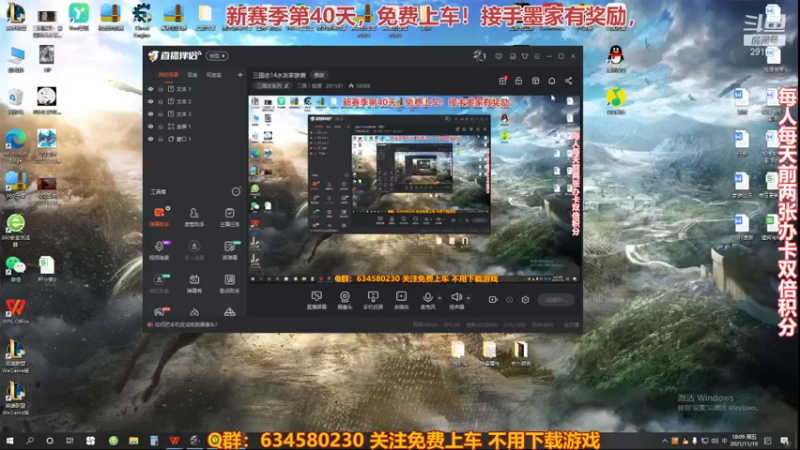Expand the speaker options arrow
The width and height of the screenshot is (800, 450).
coord(468,298)
